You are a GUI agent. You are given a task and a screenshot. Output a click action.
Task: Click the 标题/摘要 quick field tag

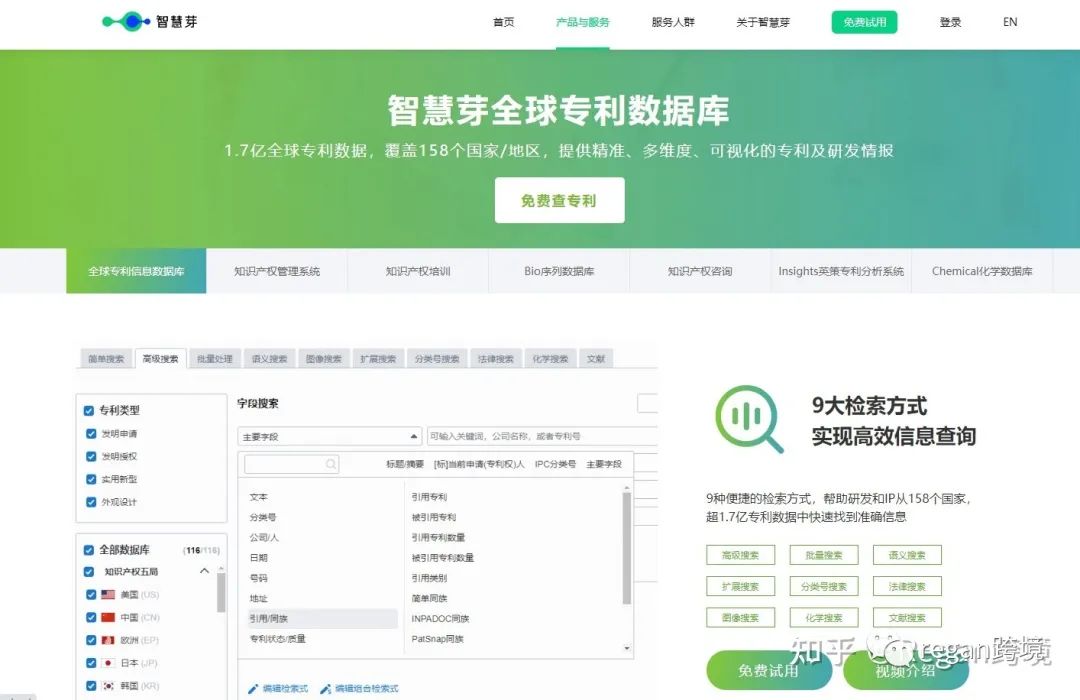point(405,464)
